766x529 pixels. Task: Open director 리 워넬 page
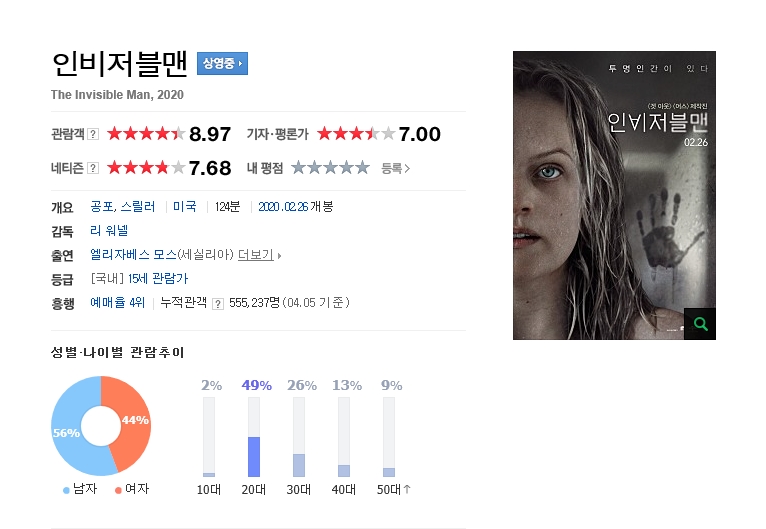[109, 231]
